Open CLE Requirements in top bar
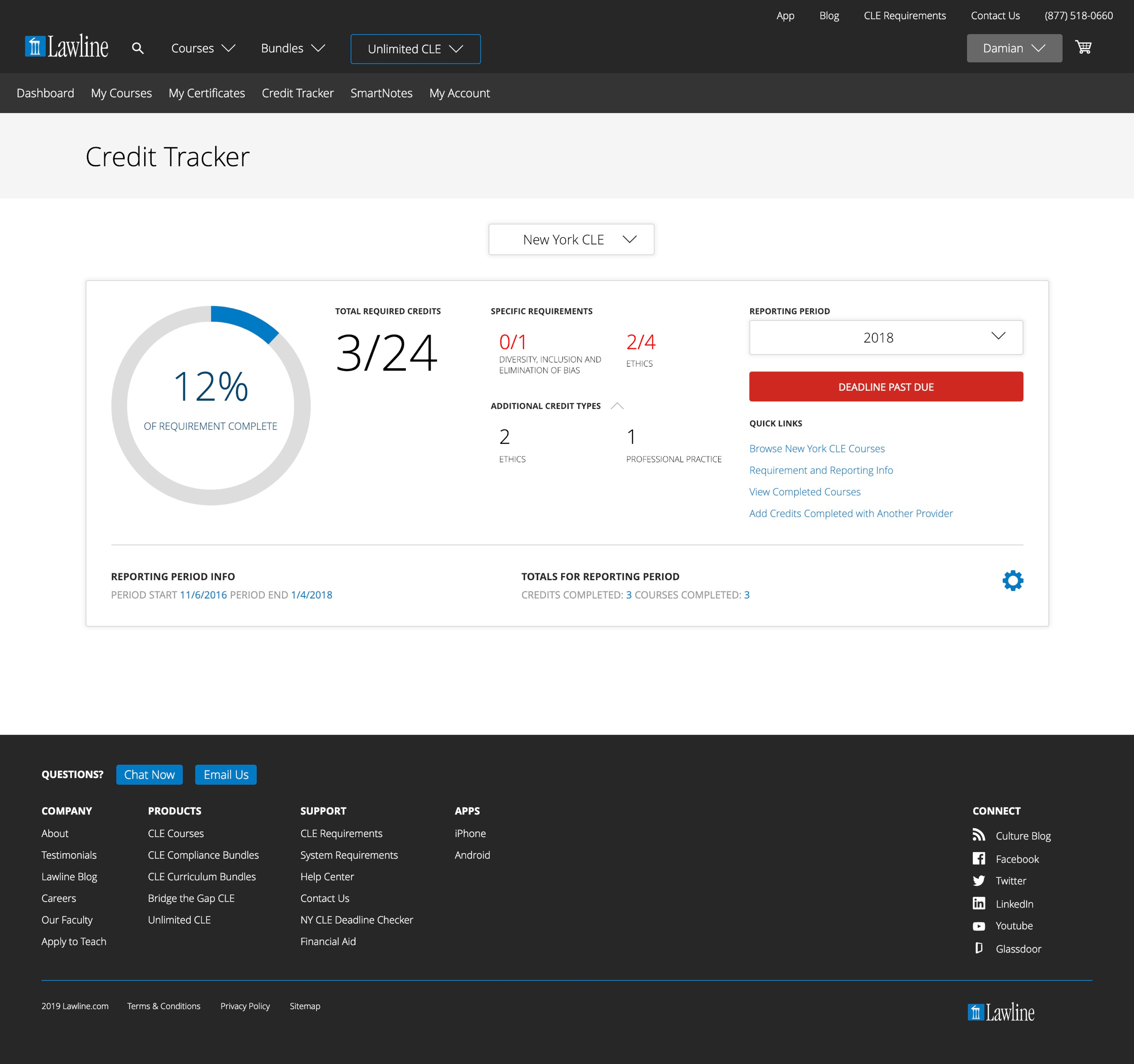This screenshot has height=1064, width=1134. click(904, 16)
